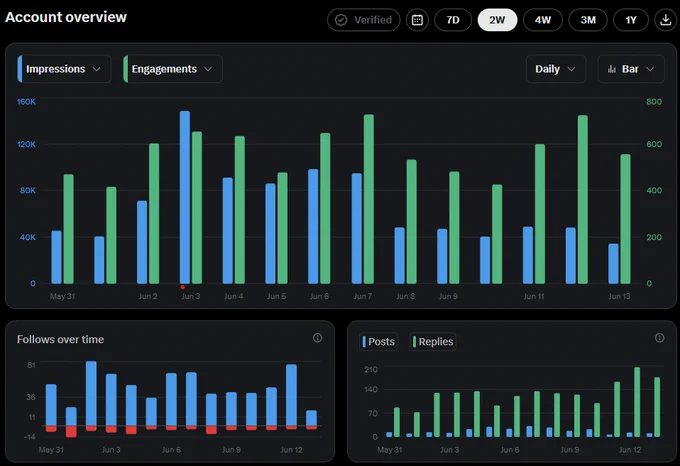Open the Engagements metric dropdown

(173, 69)
